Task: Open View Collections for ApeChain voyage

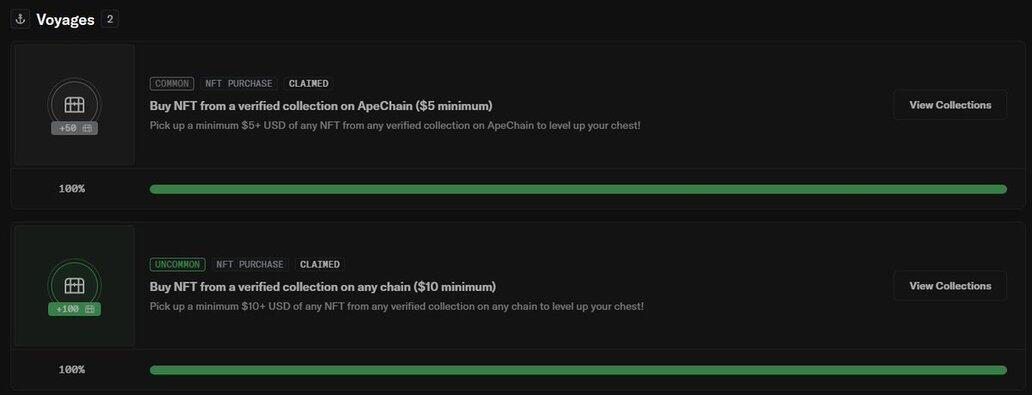Action: point(950,105)
